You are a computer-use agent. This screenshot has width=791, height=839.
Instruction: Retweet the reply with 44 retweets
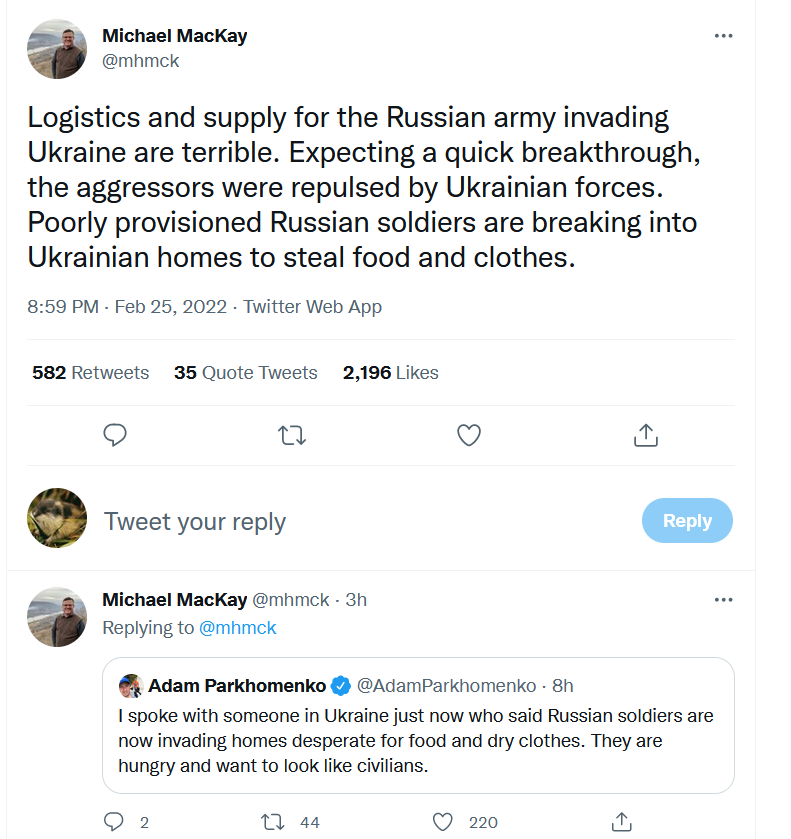click(272, 822)
